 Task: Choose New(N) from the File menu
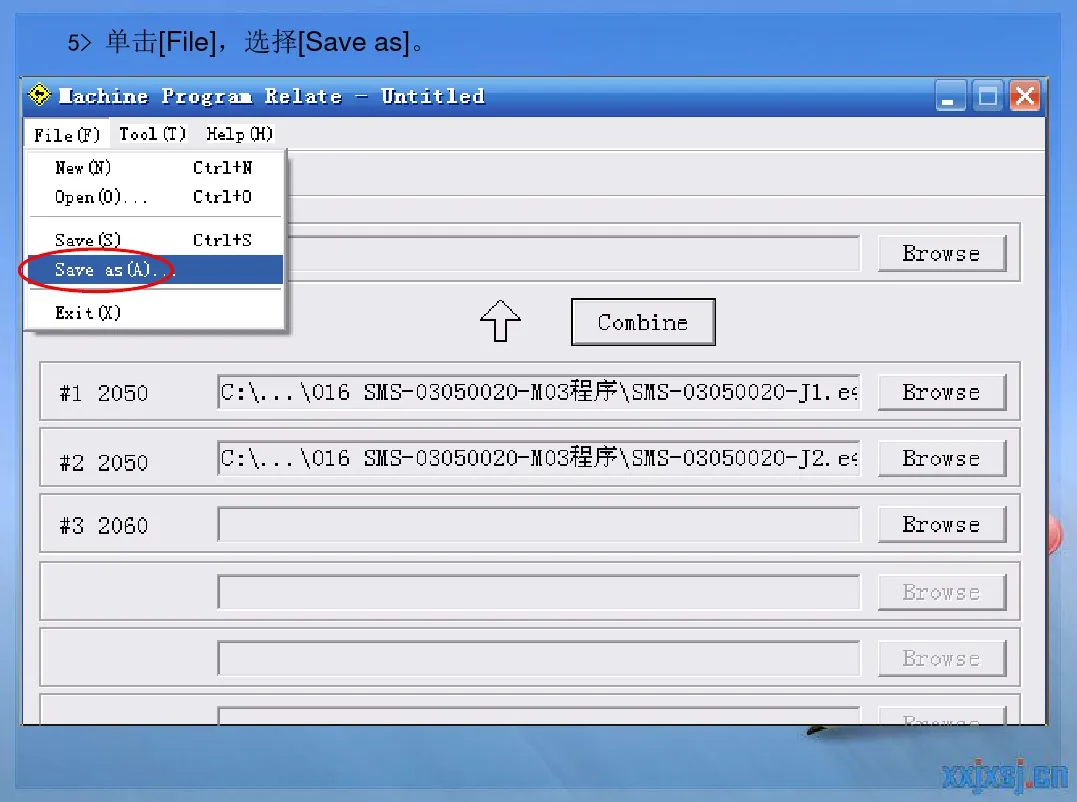(155, 168)
